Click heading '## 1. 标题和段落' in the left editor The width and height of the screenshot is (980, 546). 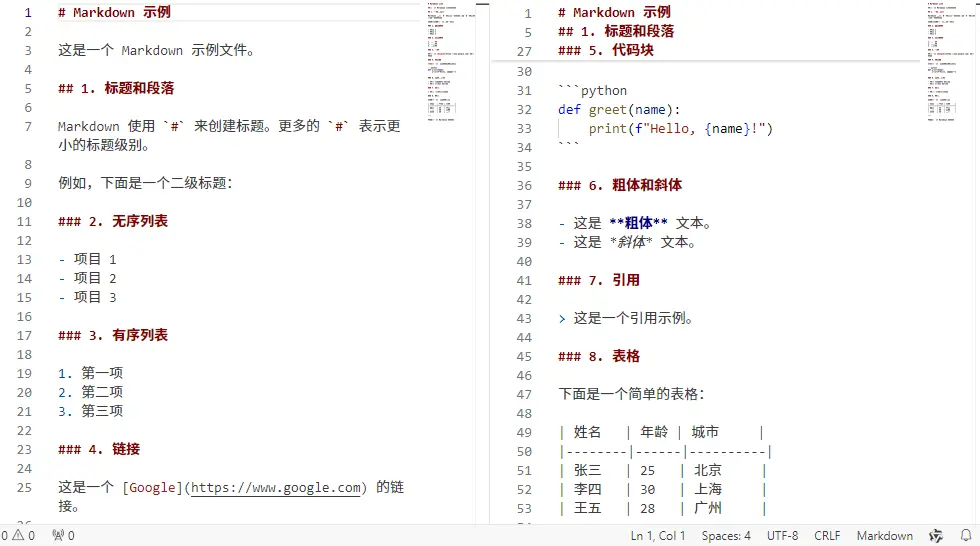[116, 89]
